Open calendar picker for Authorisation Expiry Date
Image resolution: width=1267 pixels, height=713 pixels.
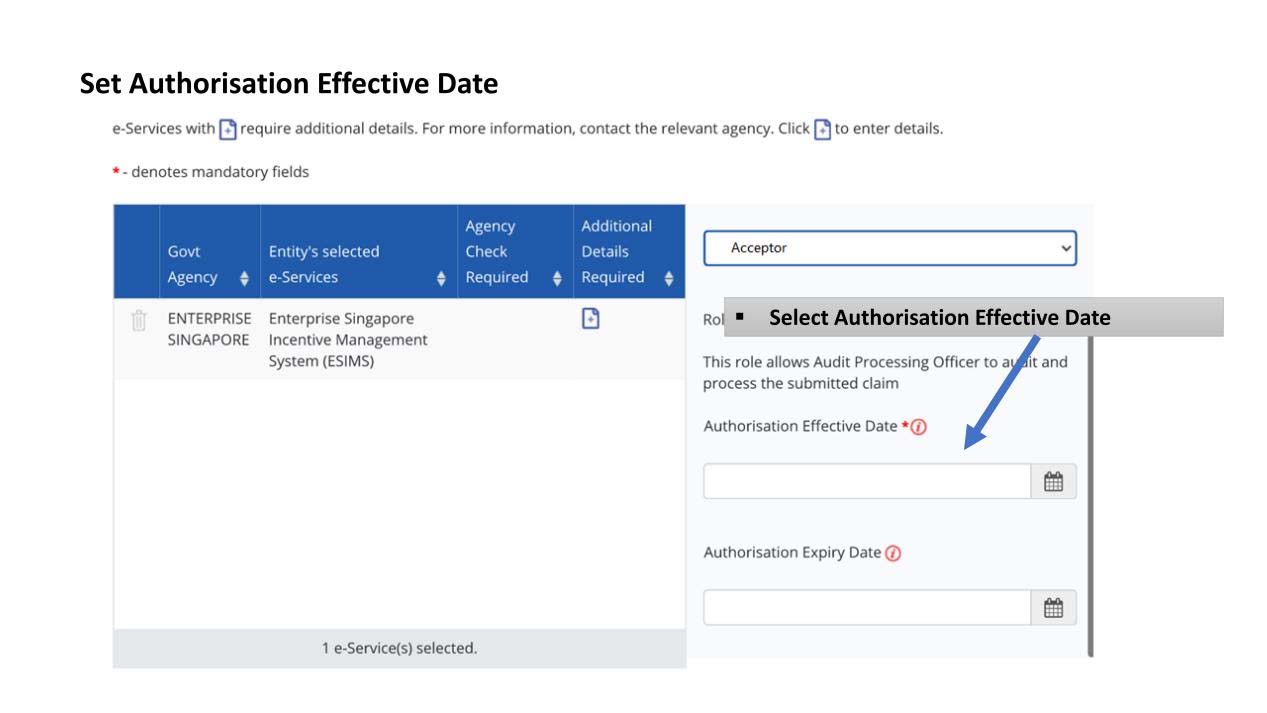coord(1053,608)
